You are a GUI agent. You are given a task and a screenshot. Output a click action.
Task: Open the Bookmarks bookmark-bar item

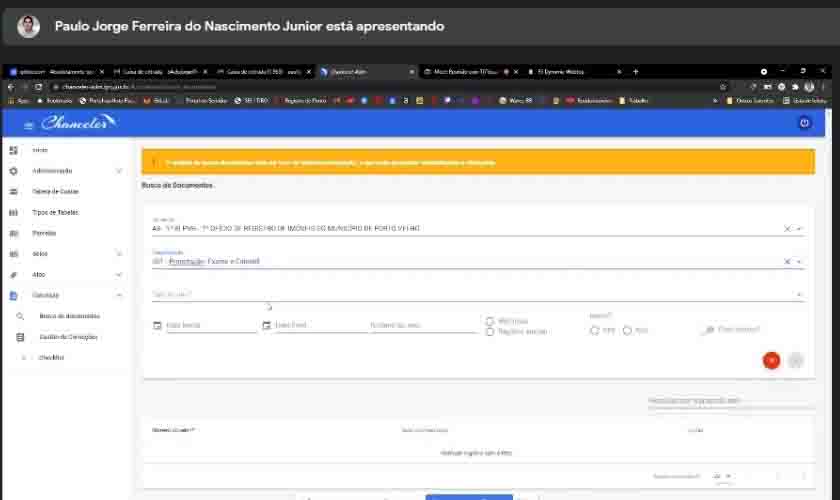55,100
